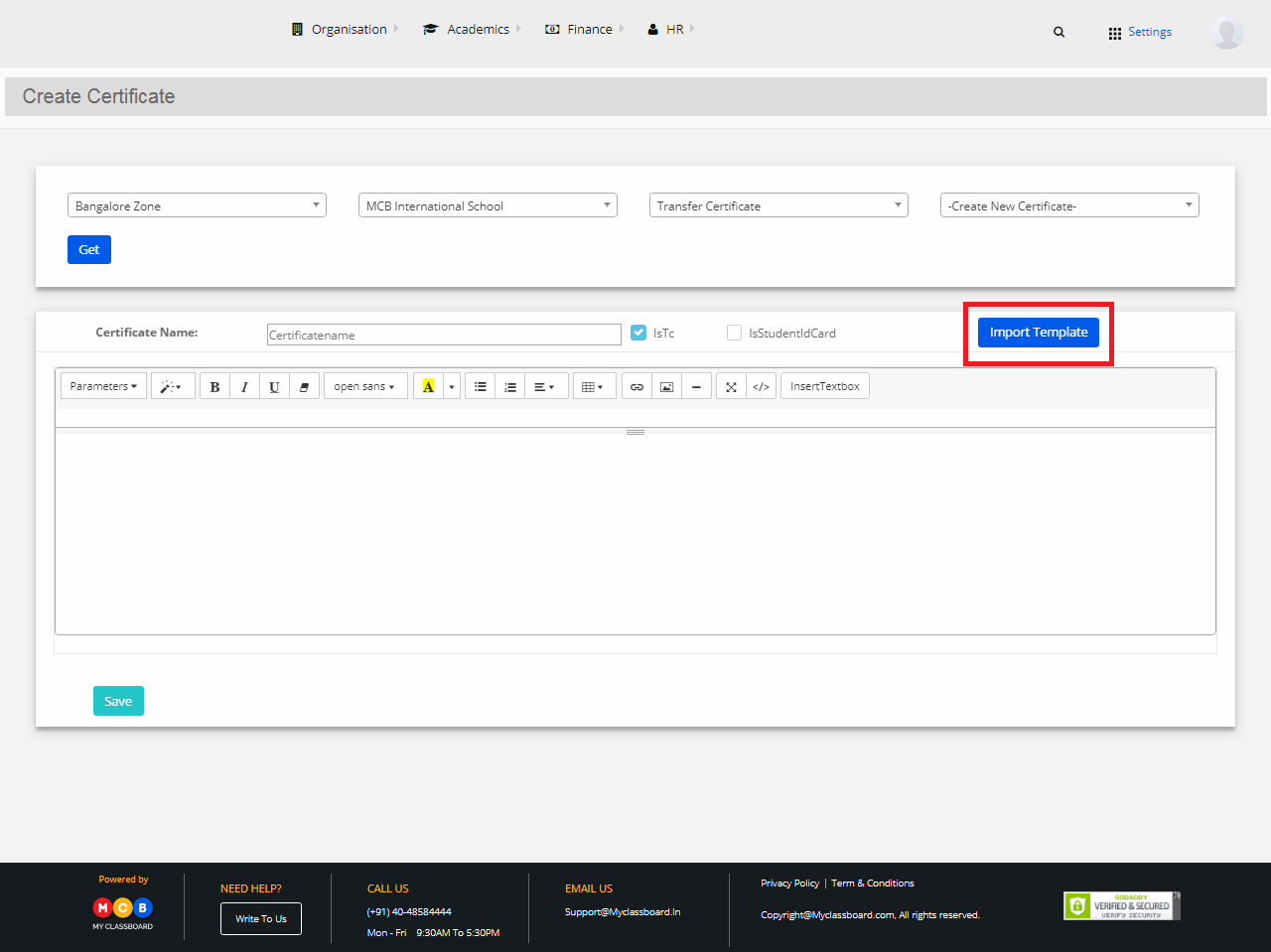
Task: Switch the editor to fullscreen mode
Action: (731, 386)
